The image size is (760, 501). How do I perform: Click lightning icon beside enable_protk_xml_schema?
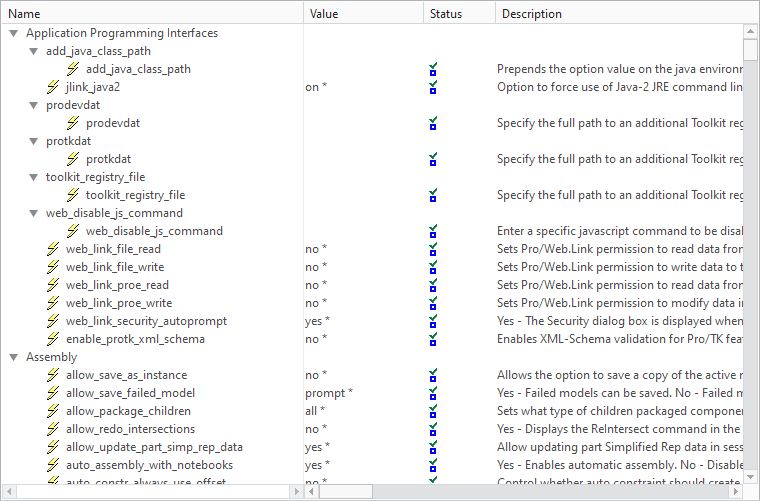[53, 339]
